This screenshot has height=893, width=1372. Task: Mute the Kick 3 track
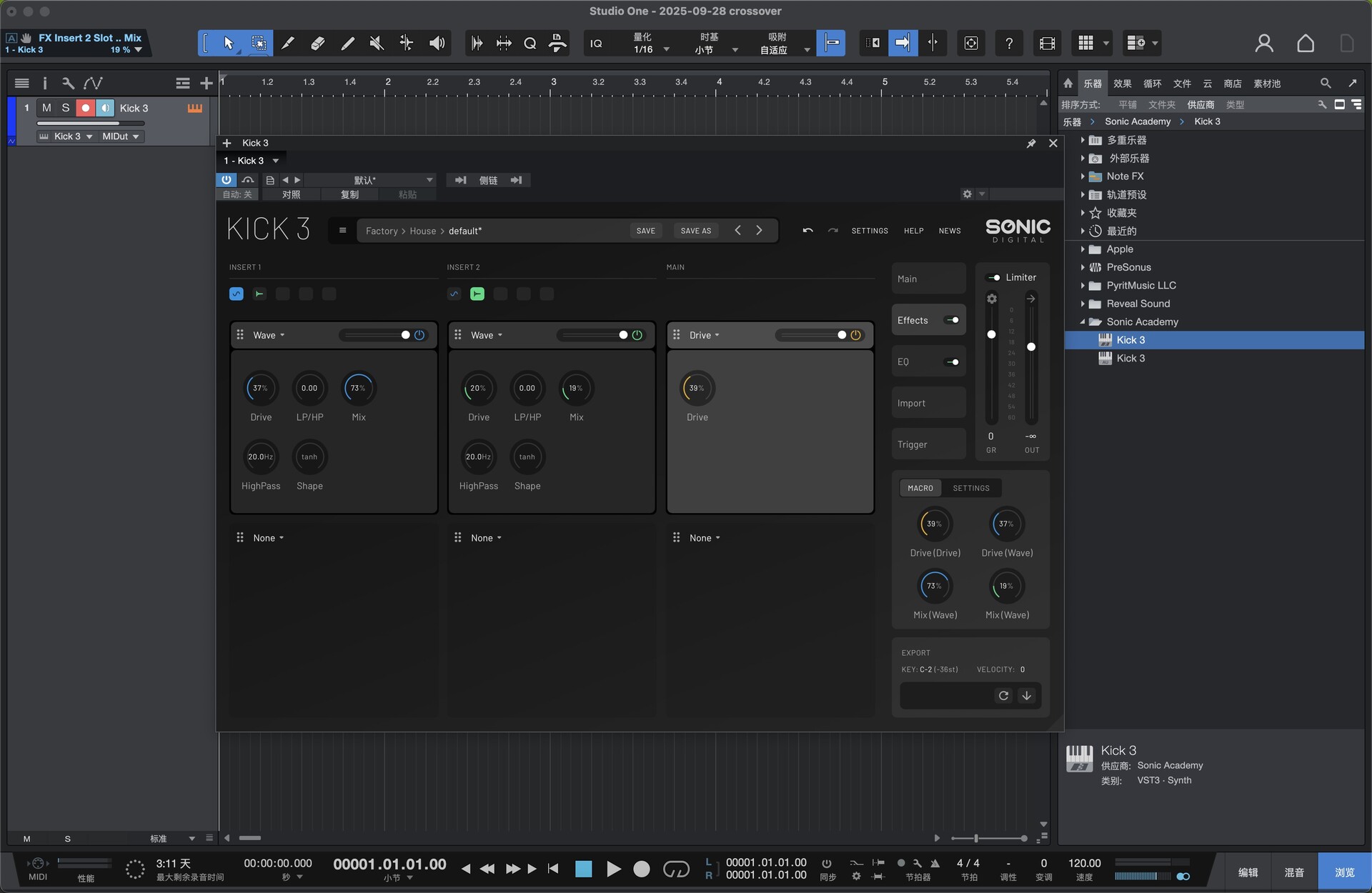[46, 108]
